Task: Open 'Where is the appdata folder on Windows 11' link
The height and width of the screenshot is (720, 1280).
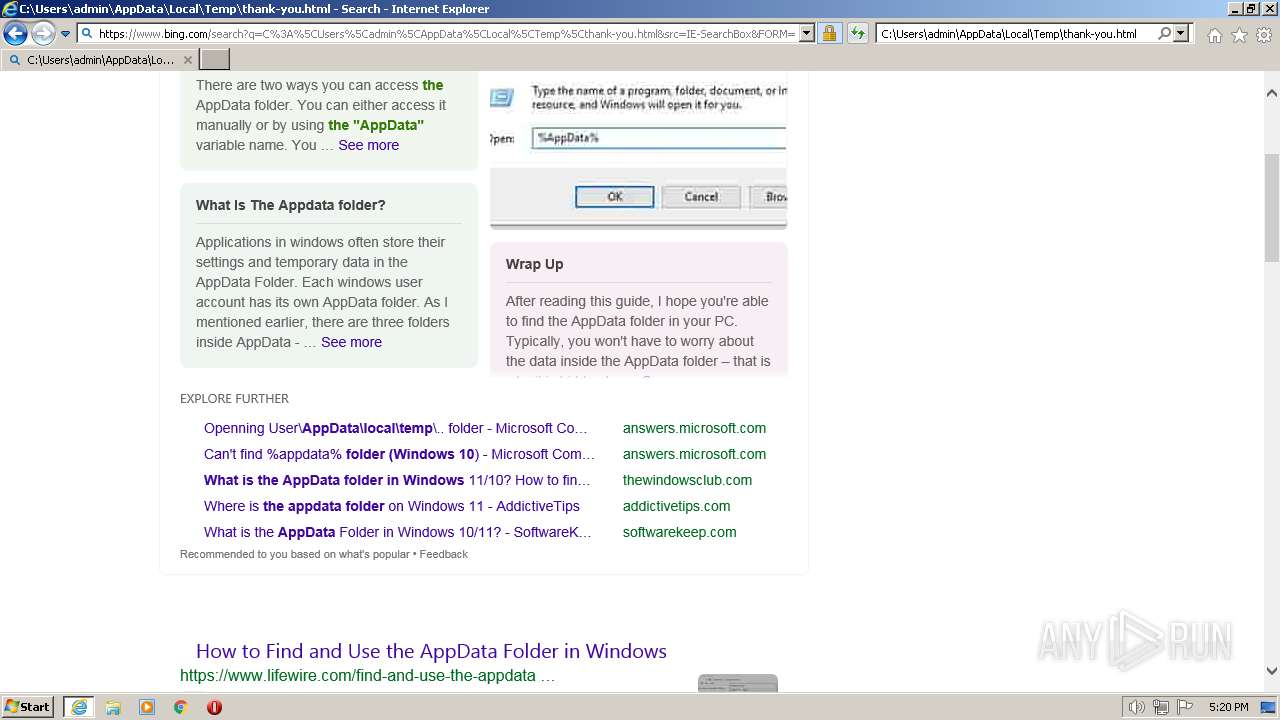Action: pyautogui.click(x=392, y=506)
